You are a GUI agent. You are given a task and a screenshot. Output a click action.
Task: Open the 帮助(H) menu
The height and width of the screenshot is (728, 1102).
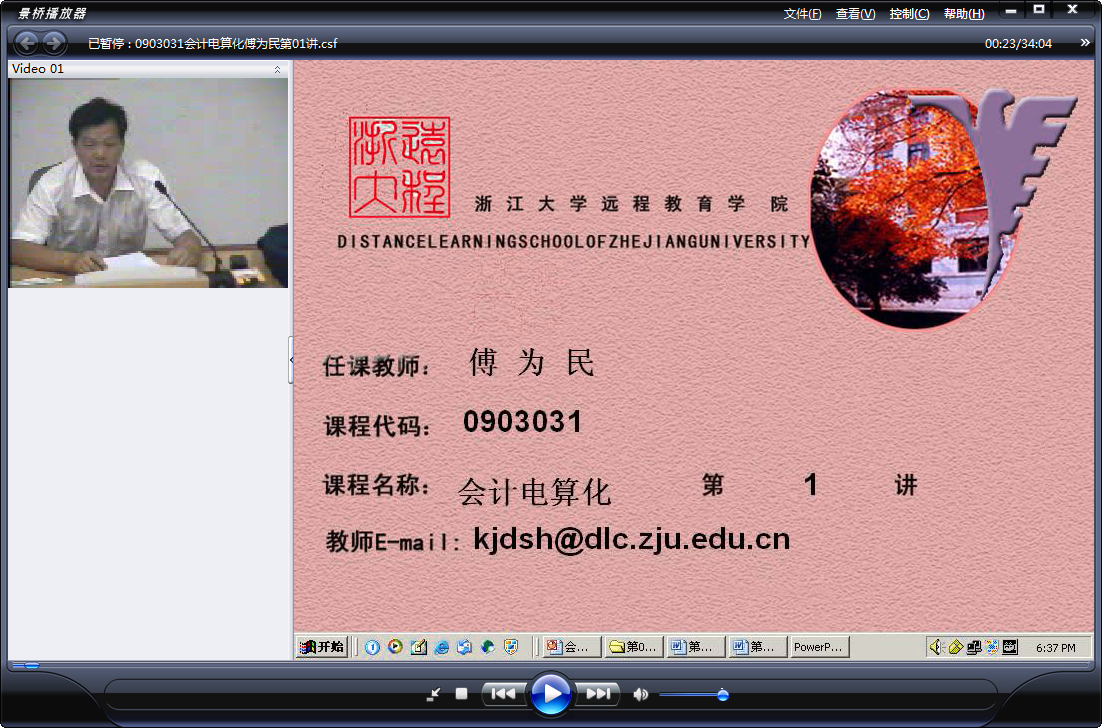[964, 14]
